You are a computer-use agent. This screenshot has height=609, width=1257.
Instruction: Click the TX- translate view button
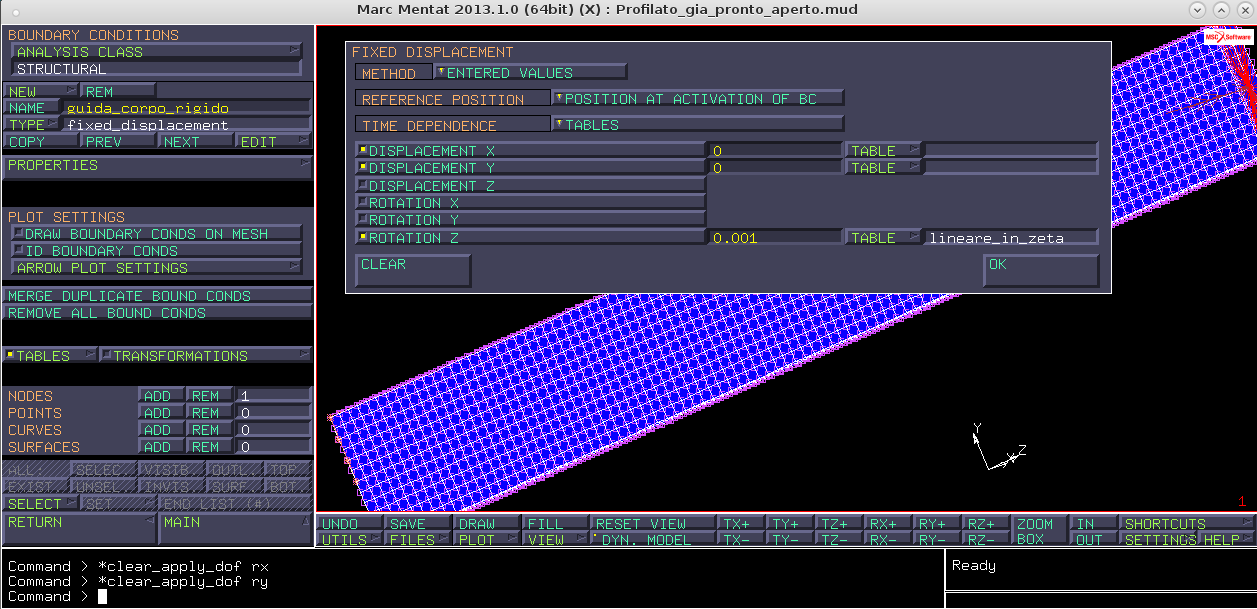[x=741, y=540]
